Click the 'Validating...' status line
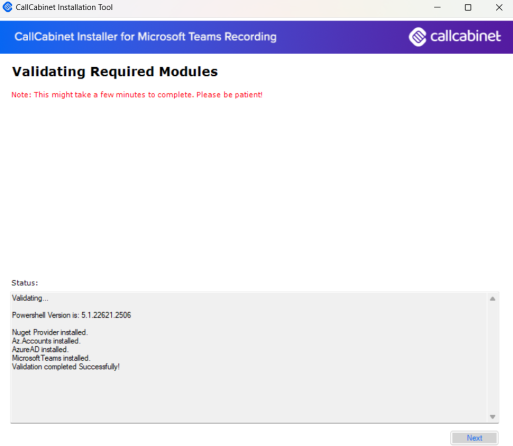The height and width of the screenshot is (446, 513). click(x=30, y=298)
